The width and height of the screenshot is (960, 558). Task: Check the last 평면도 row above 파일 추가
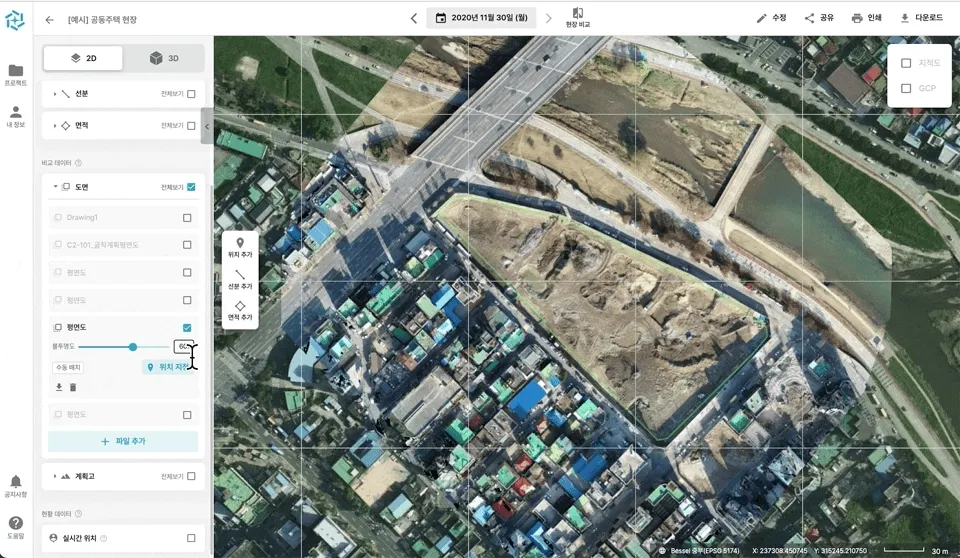tap(187, 415)
